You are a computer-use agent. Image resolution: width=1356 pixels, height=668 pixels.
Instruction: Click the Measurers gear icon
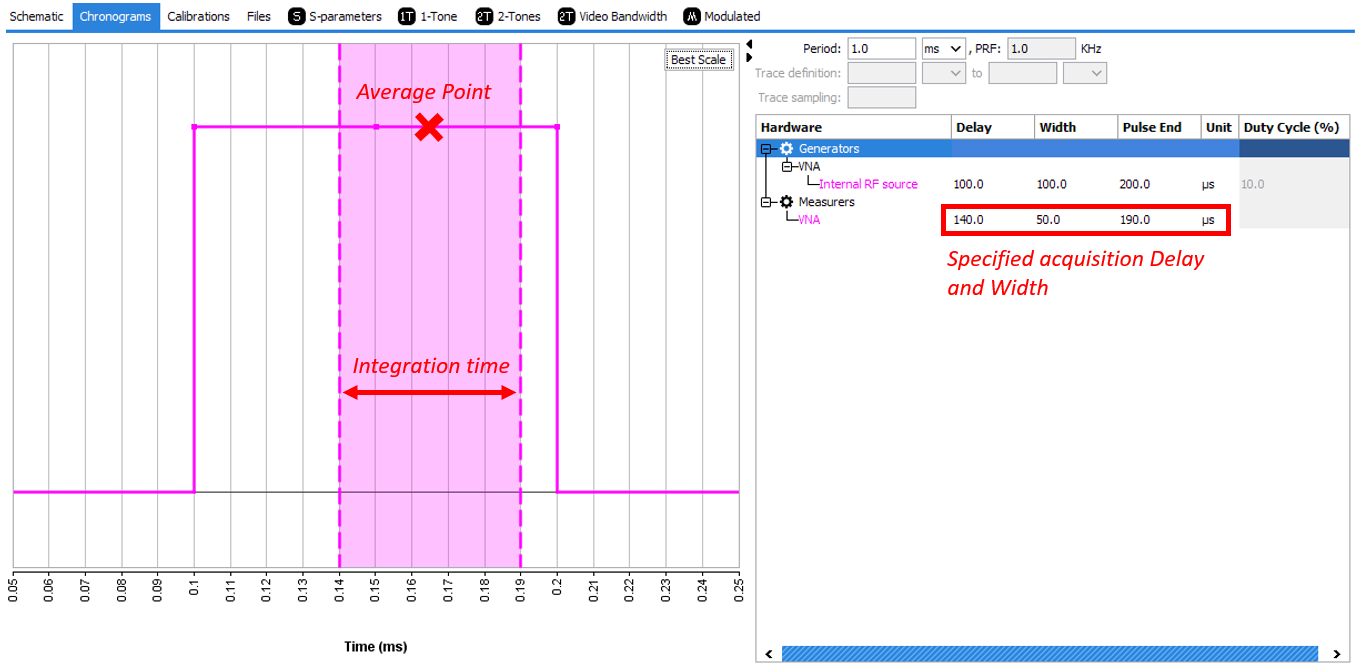(x=787, y=202)
